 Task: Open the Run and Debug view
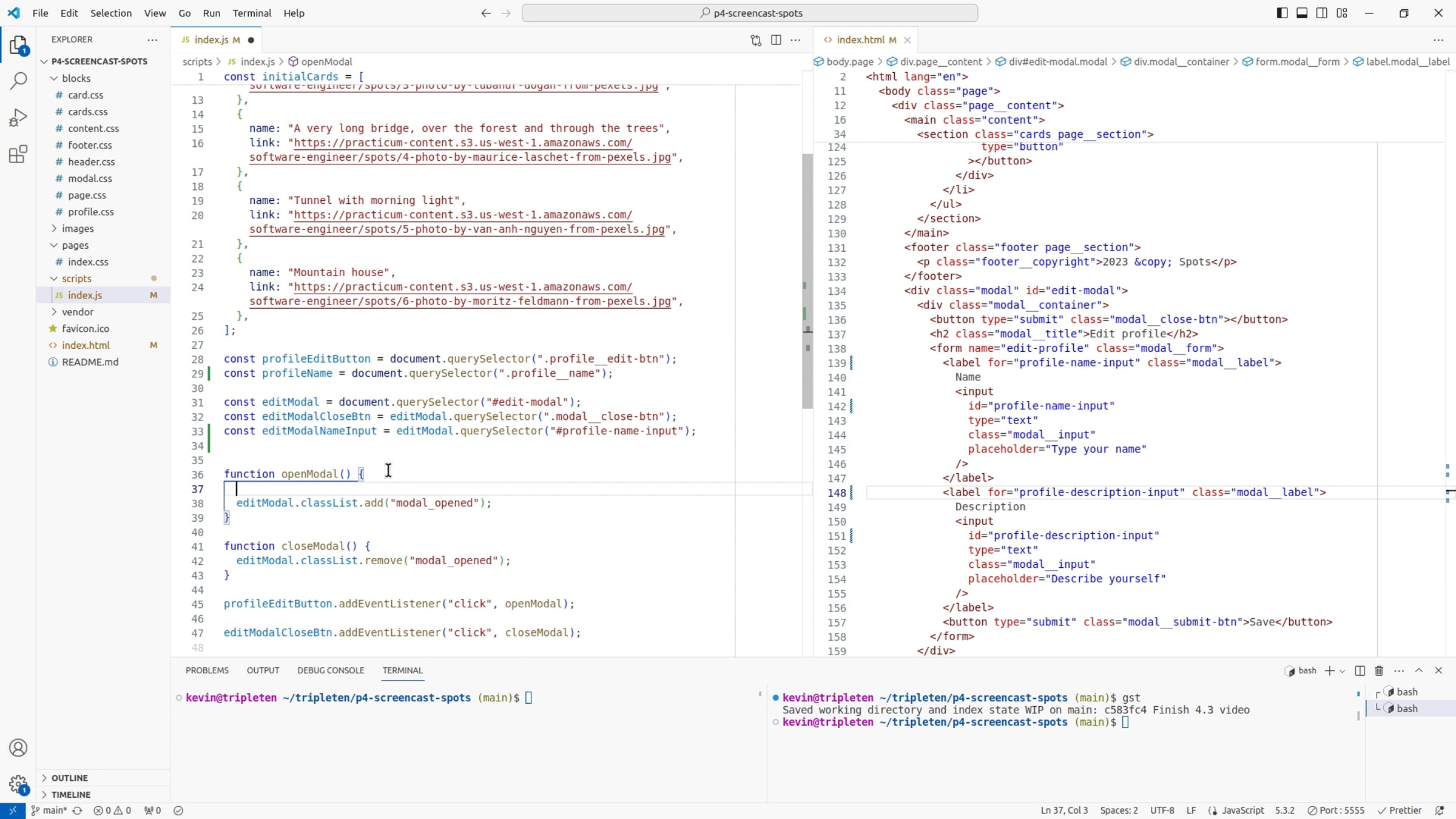coord(18,117)
